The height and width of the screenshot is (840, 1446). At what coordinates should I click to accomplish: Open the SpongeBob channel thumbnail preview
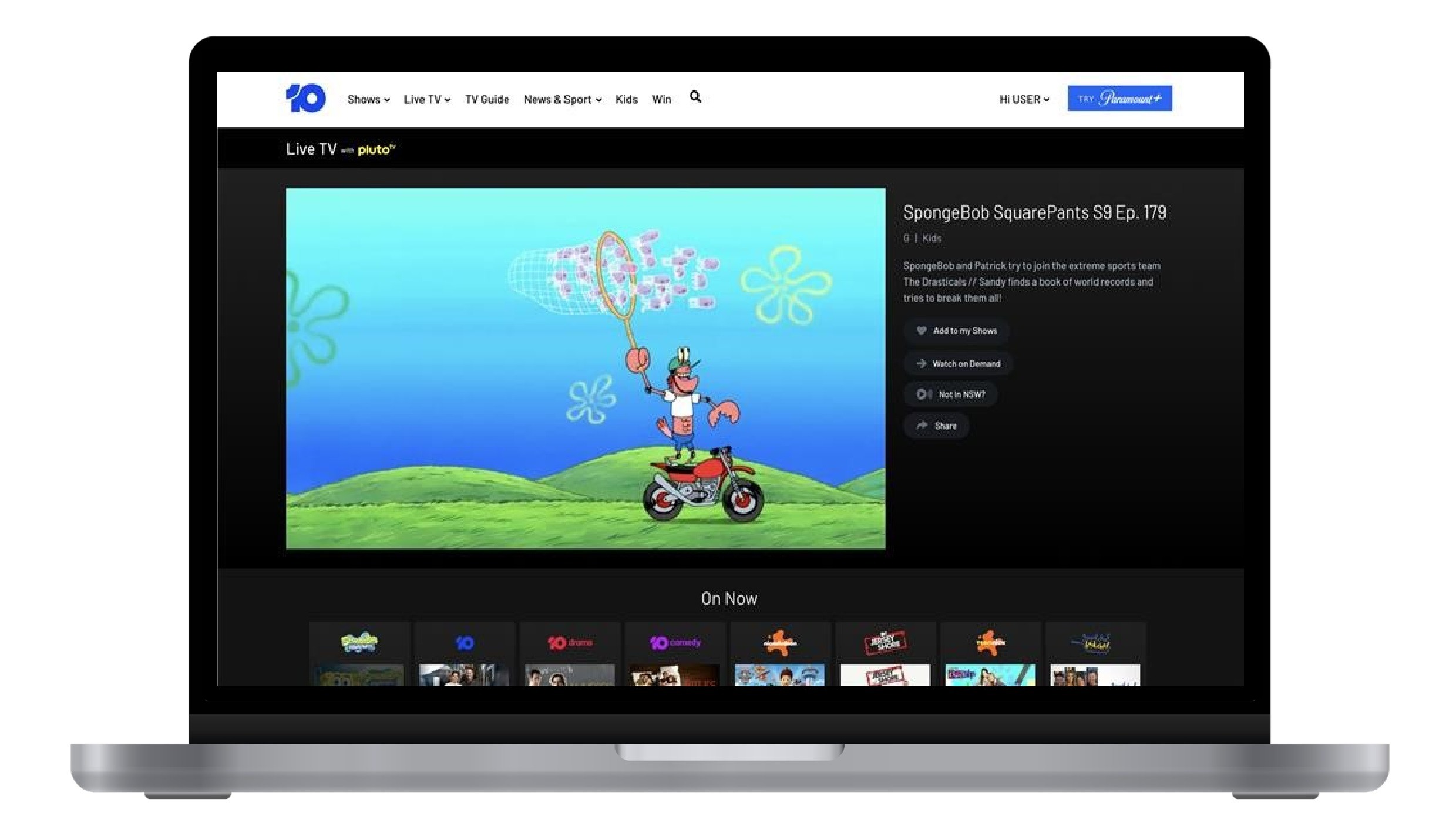pos(359,675)
